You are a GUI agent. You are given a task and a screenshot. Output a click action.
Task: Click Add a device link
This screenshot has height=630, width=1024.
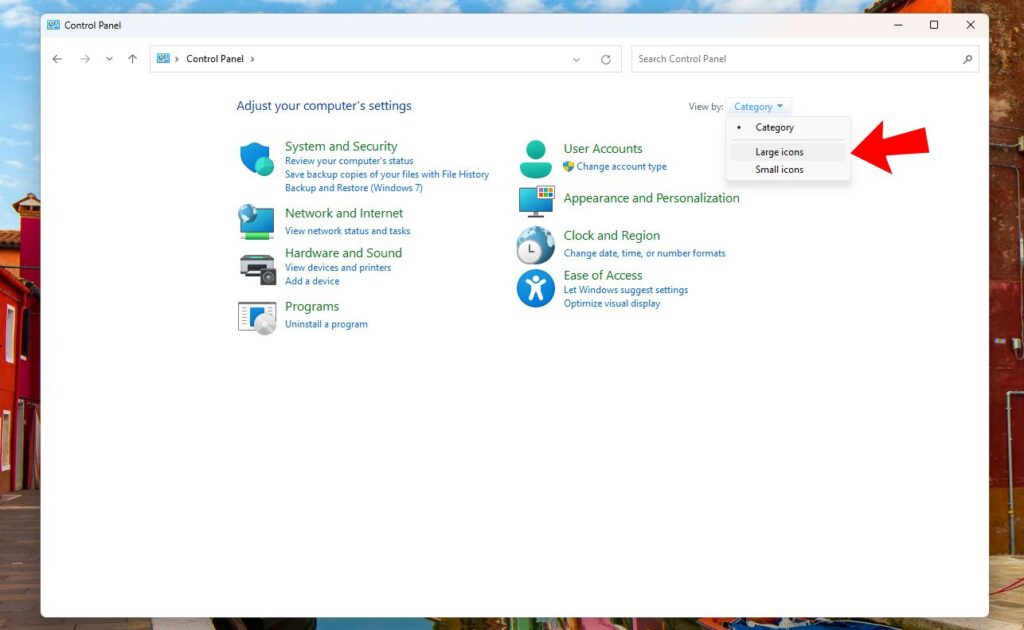click(x=312, y=281)
